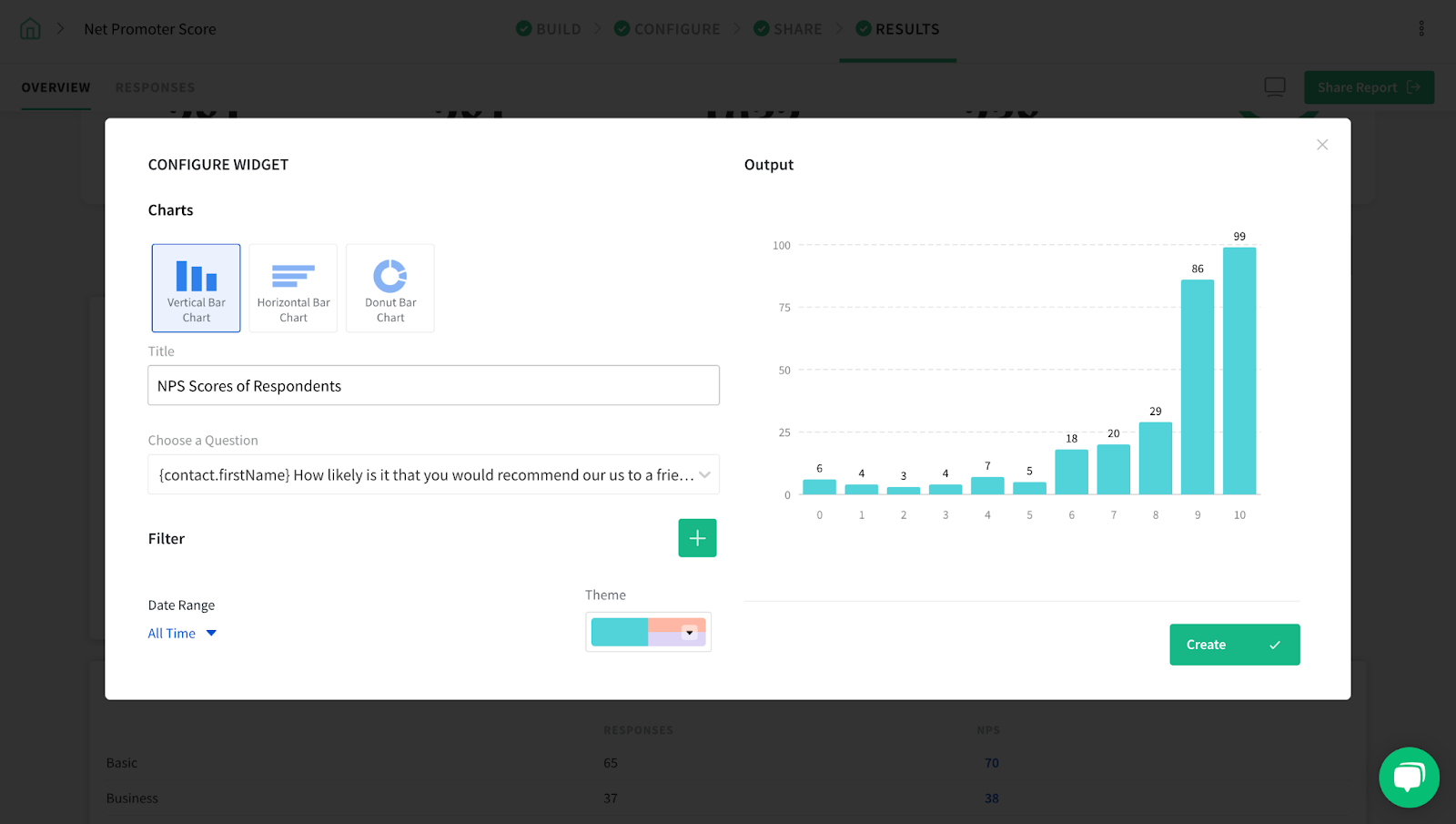This screenshot has height=824, width=1456.
Task: Go to the Share step
Action: tap(788, 29)
